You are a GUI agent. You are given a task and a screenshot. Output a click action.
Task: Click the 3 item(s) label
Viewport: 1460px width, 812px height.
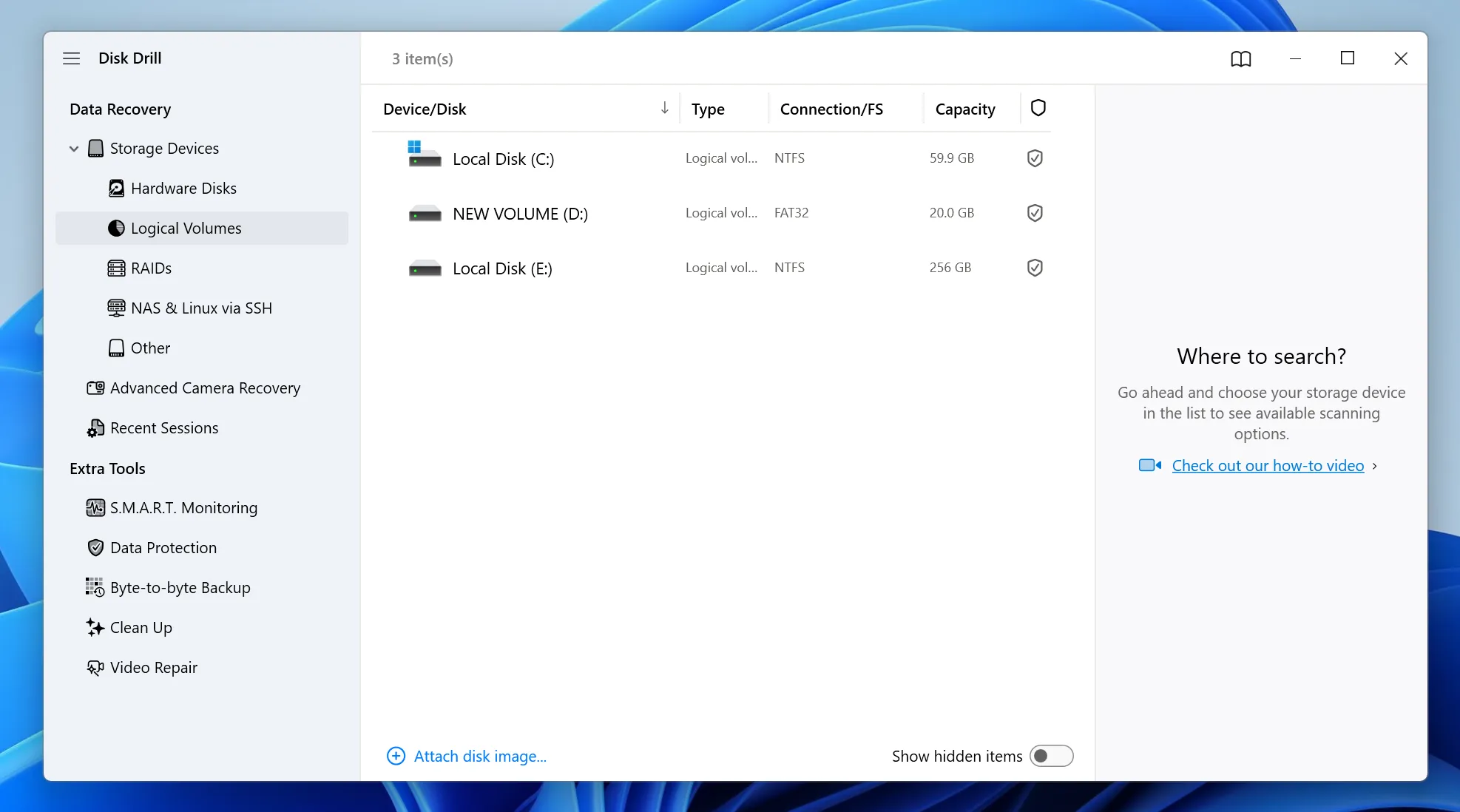tap(422, 59)
